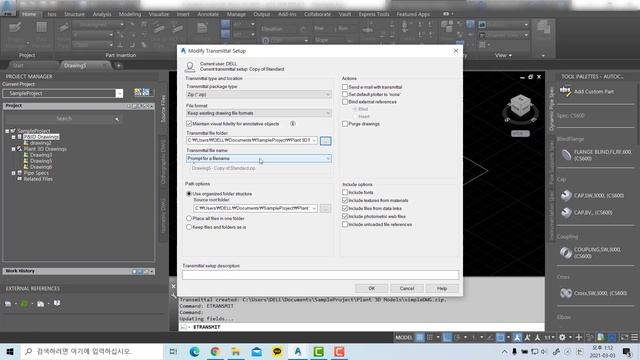640x360 pixels.
Task: Switch to the Structure ribbon tab
Action: coord(74,14)
